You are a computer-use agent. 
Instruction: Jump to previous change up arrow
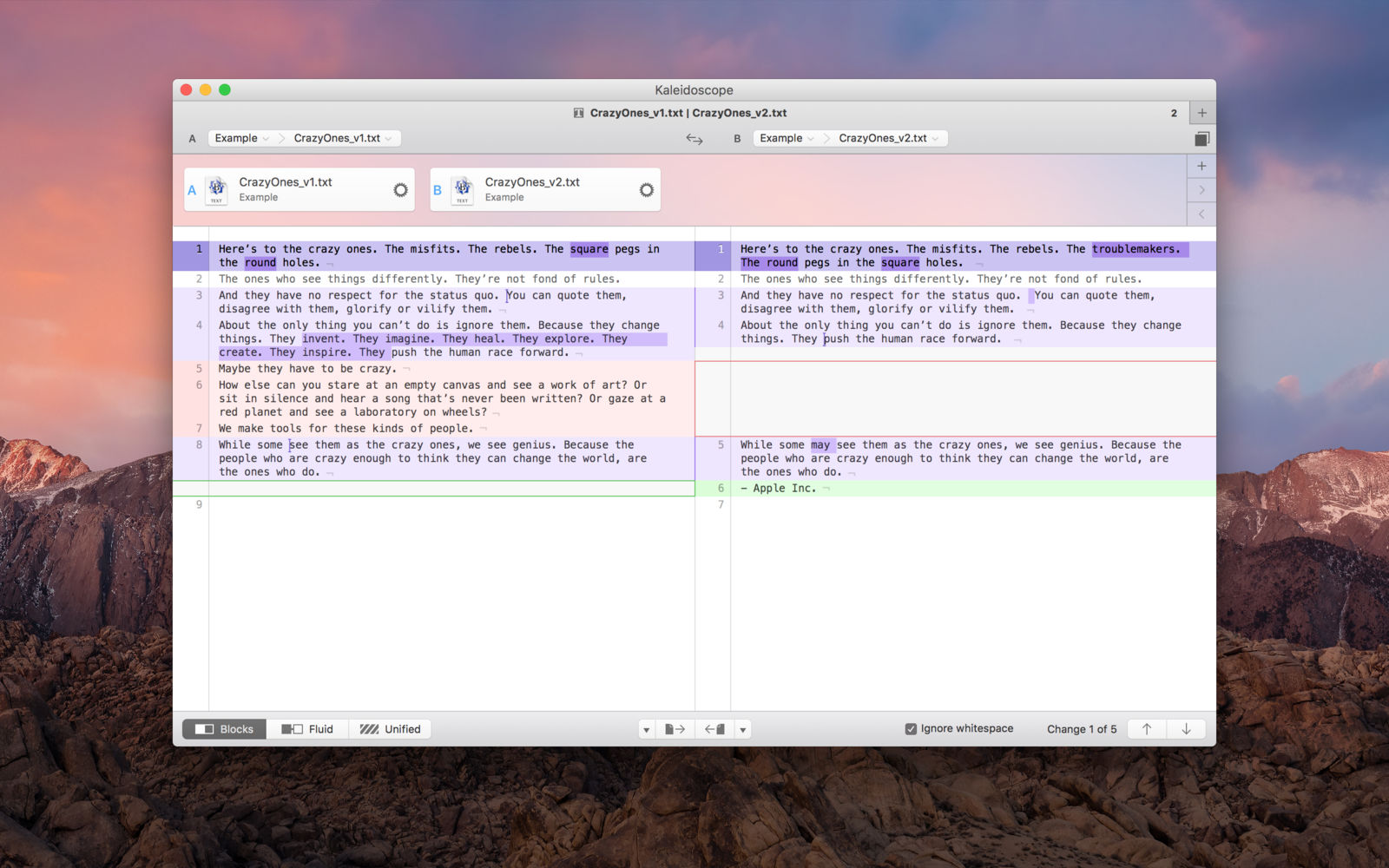pos(1147,729)
